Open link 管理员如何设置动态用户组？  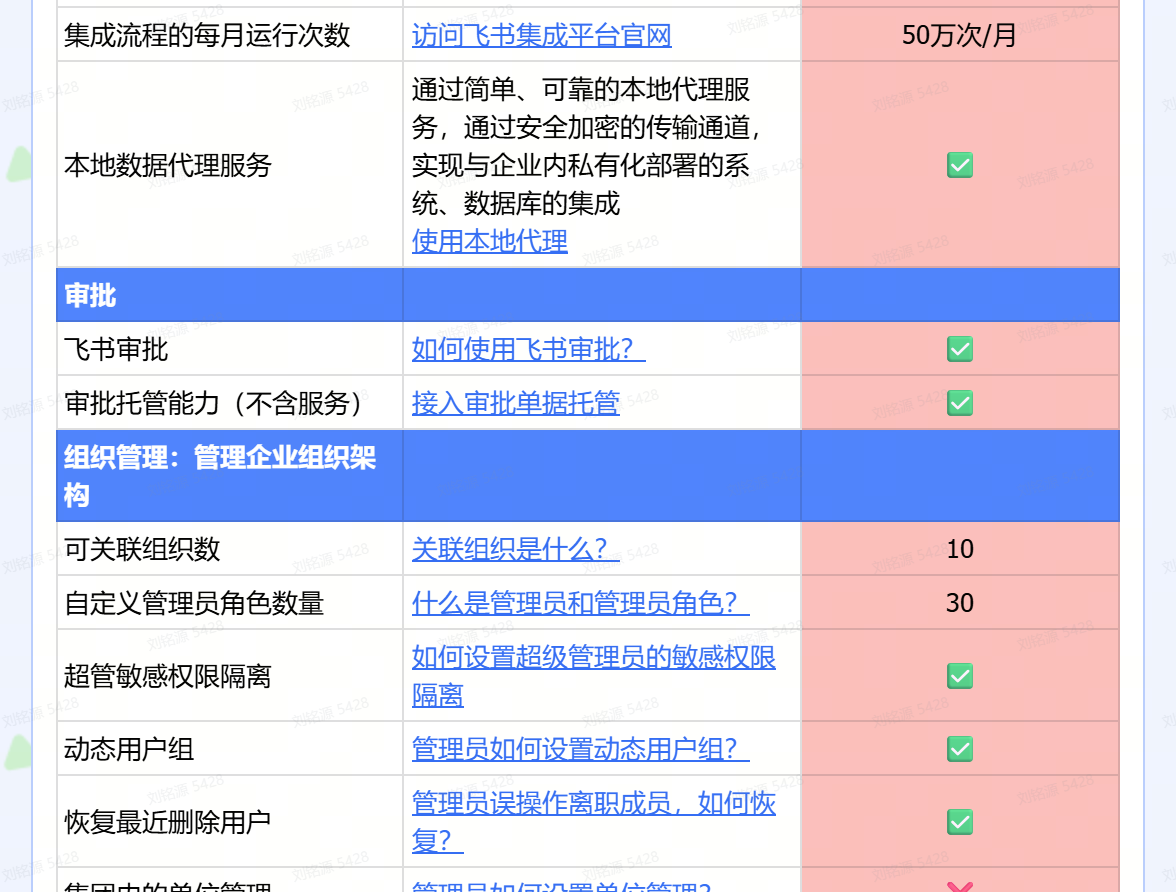[580, 749]
